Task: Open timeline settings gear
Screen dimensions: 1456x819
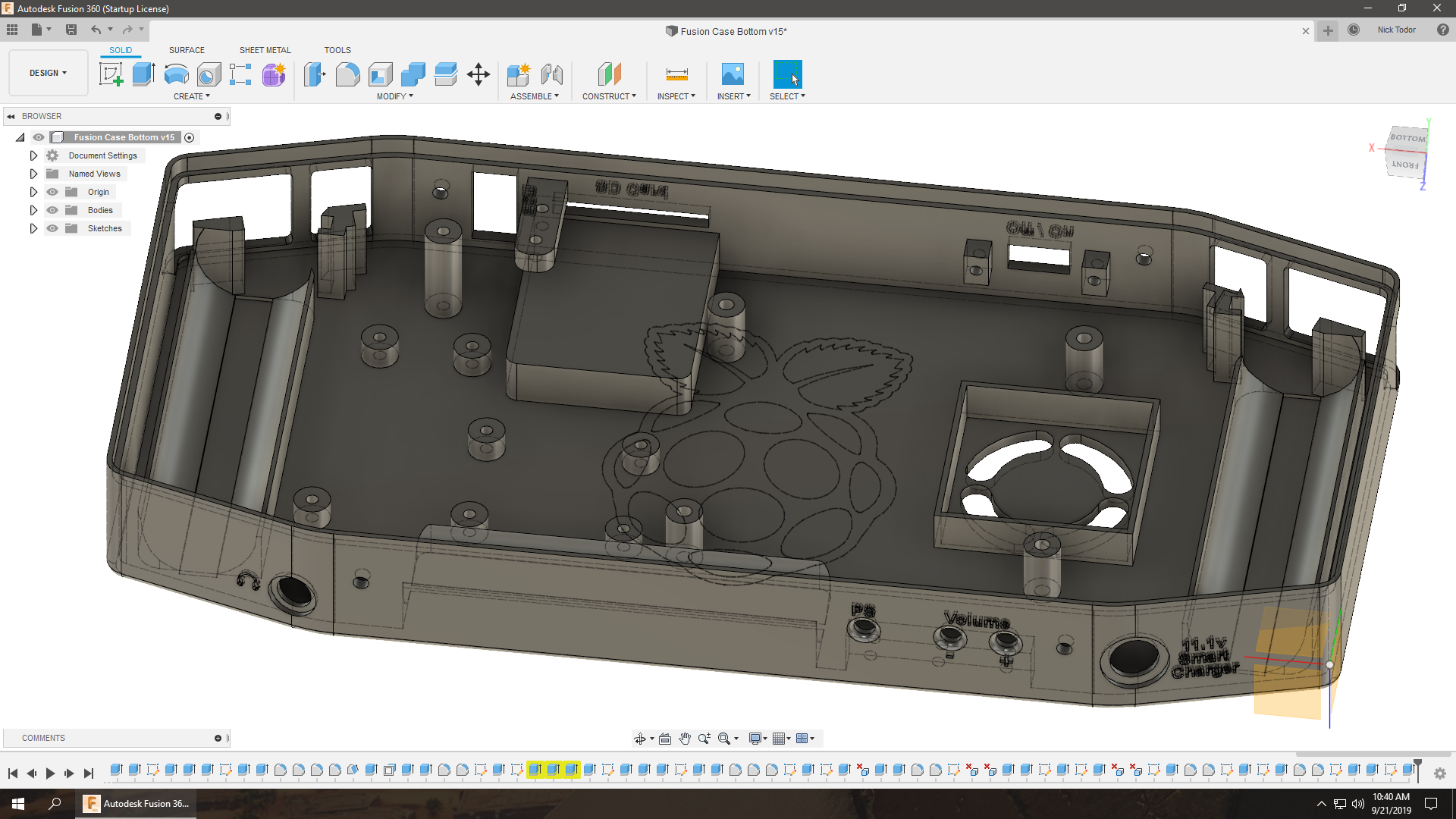Action: [1440, 773]
